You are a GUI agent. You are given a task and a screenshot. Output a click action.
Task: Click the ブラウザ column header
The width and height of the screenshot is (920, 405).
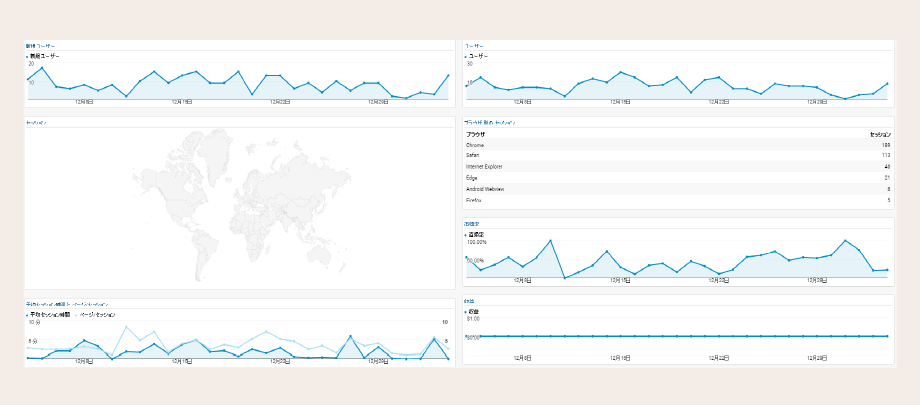pos(476,133)
